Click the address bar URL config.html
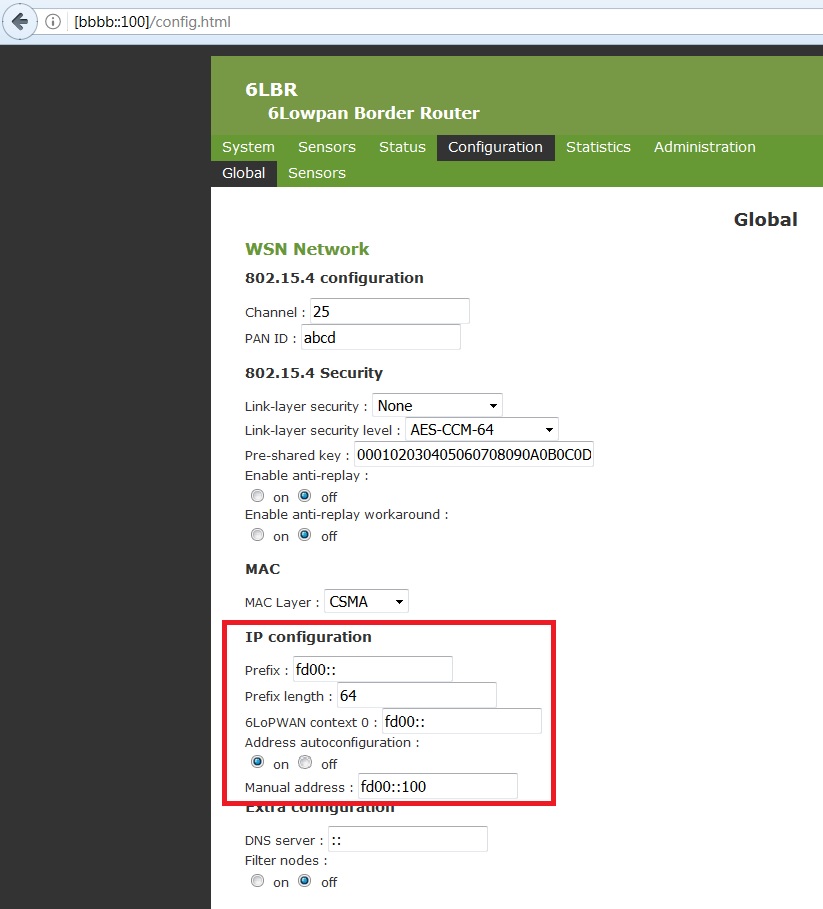Screen dimensions: 823x909 (x=152, y=22)
